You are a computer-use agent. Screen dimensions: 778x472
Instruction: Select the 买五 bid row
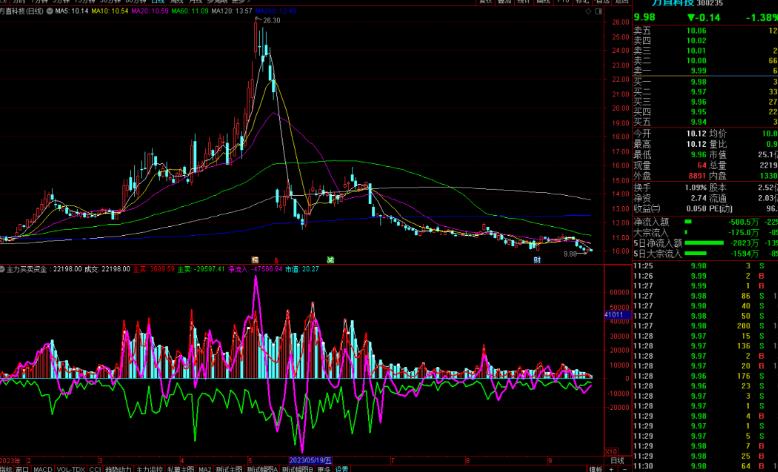coord(706,122)
